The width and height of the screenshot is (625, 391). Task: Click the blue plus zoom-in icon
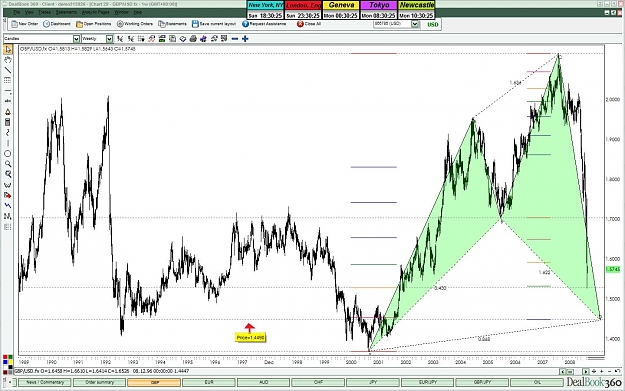(x=245, y=39)
